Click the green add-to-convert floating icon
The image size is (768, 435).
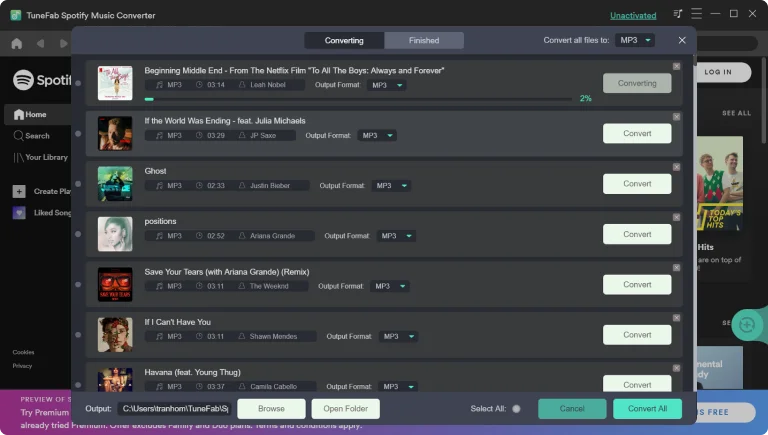(x=746, y=324)
